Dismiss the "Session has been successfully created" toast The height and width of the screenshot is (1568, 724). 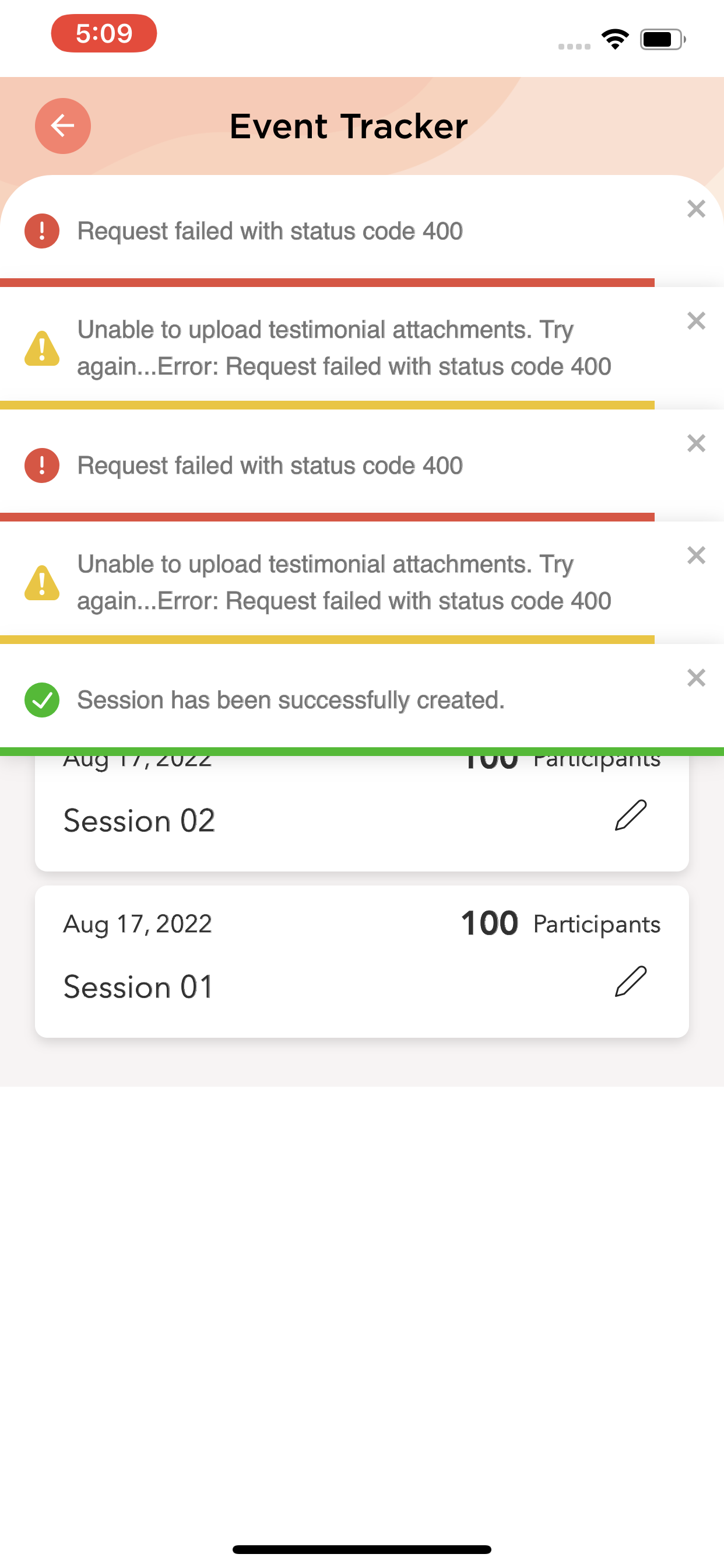(695, 677)
